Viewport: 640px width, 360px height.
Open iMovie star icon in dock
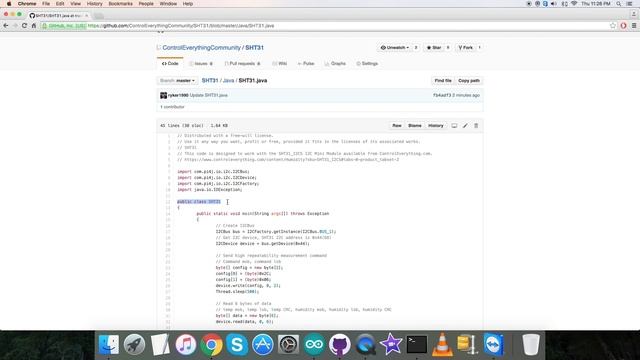[391, 344]
